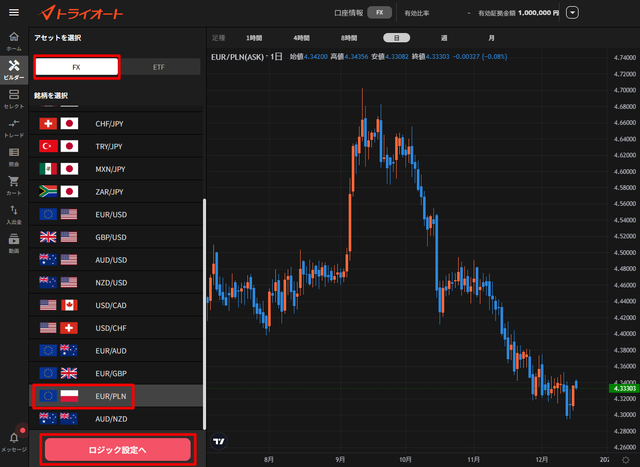This screenshot has width=640, height=467.
Task: Select the AUD/NZD pair
Action: (x=116, y=419)
